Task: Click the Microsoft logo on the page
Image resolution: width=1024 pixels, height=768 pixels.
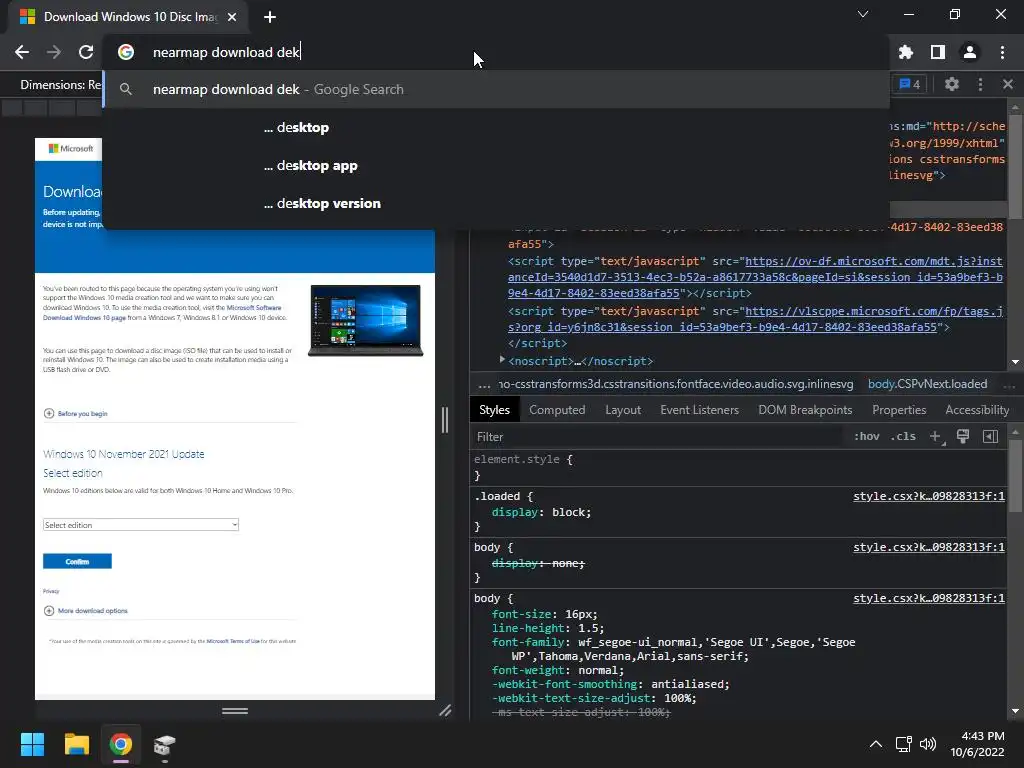Action: coord(71,149)
